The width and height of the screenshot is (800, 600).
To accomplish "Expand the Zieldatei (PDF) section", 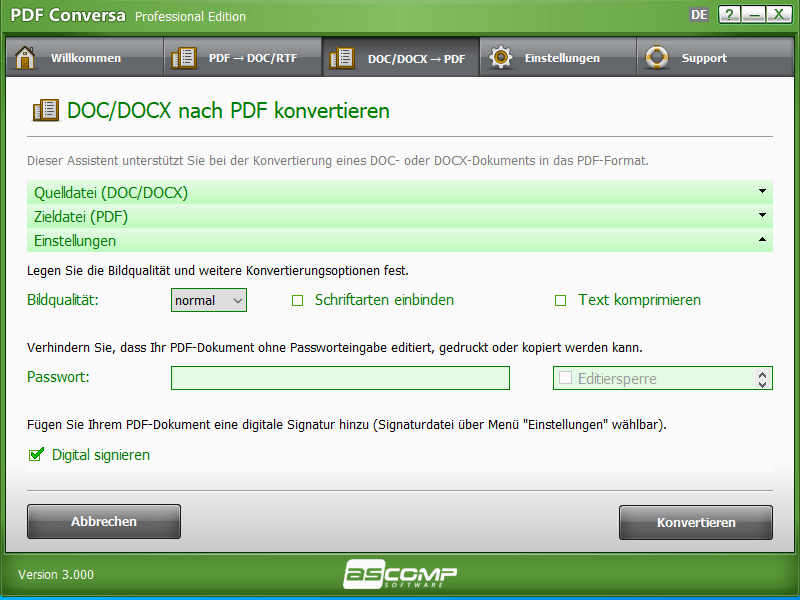I will [400, 216].
